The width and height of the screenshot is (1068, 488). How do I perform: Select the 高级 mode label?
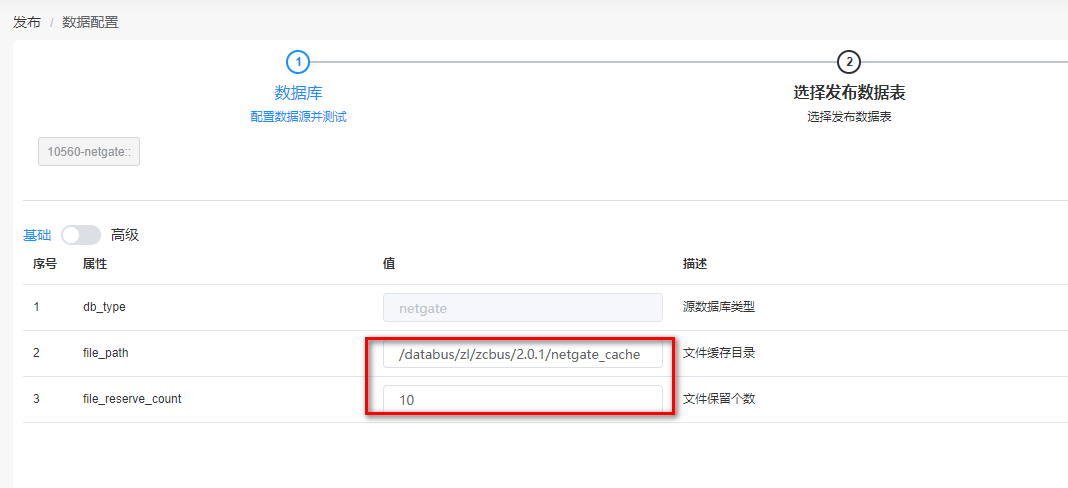pos(125,235)
